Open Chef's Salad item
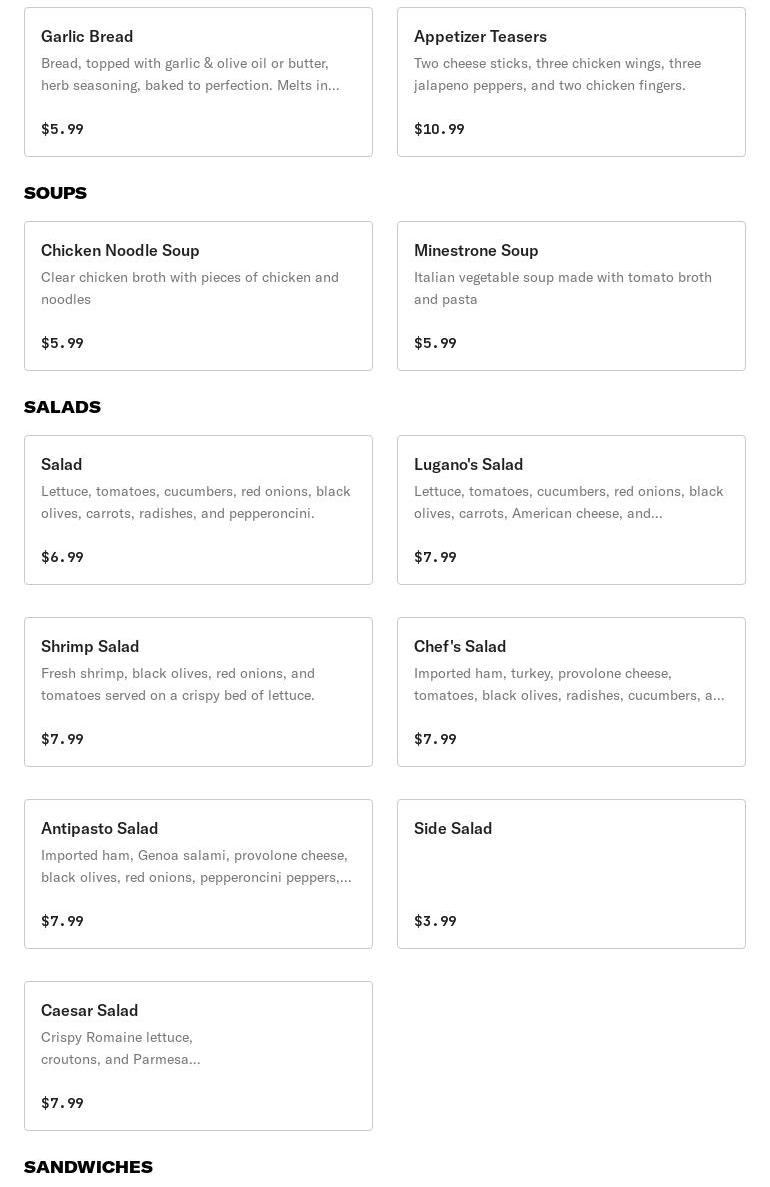 click(x=571, y=692)
